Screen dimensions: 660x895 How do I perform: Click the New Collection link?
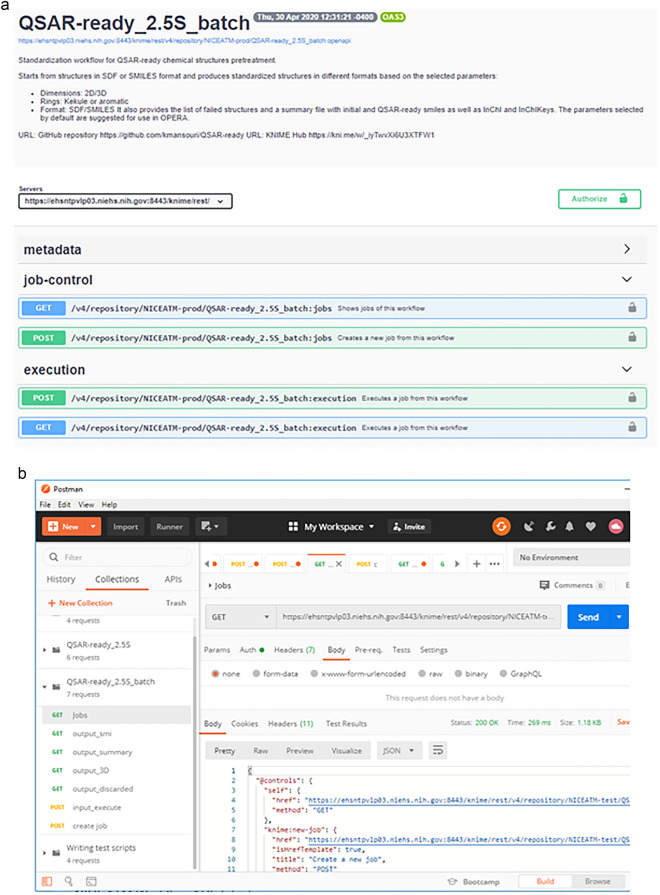click(x=81, y=603)
